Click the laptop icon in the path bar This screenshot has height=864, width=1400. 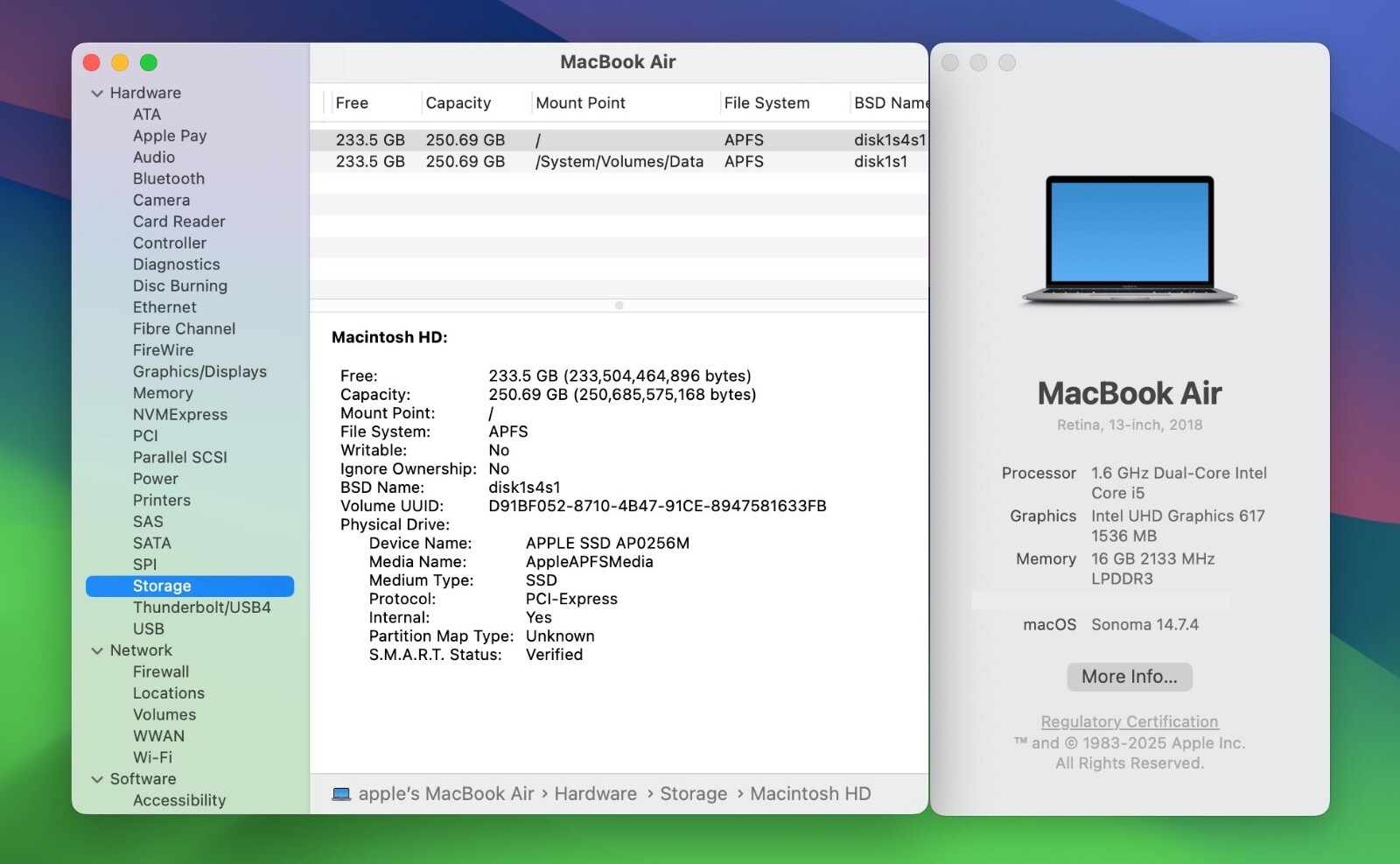(x=341, y=794)
